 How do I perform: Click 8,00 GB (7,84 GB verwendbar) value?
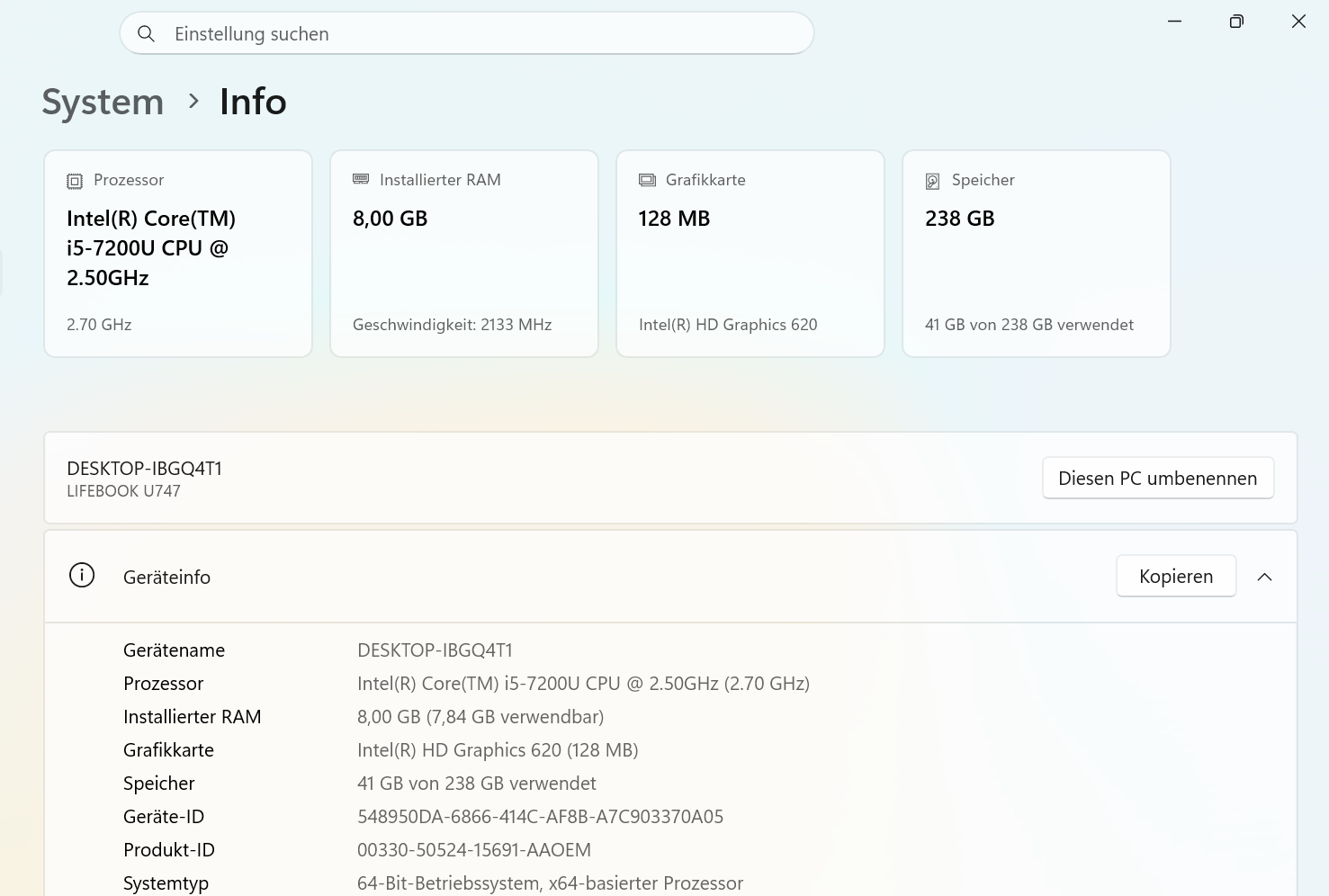480,717
